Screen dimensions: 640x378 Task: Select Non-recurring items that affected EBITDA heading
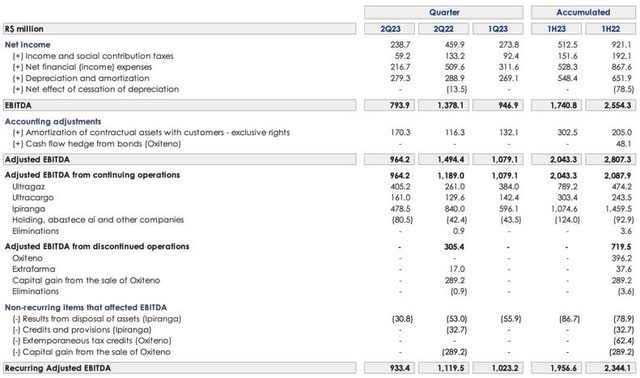coord(86,307)
